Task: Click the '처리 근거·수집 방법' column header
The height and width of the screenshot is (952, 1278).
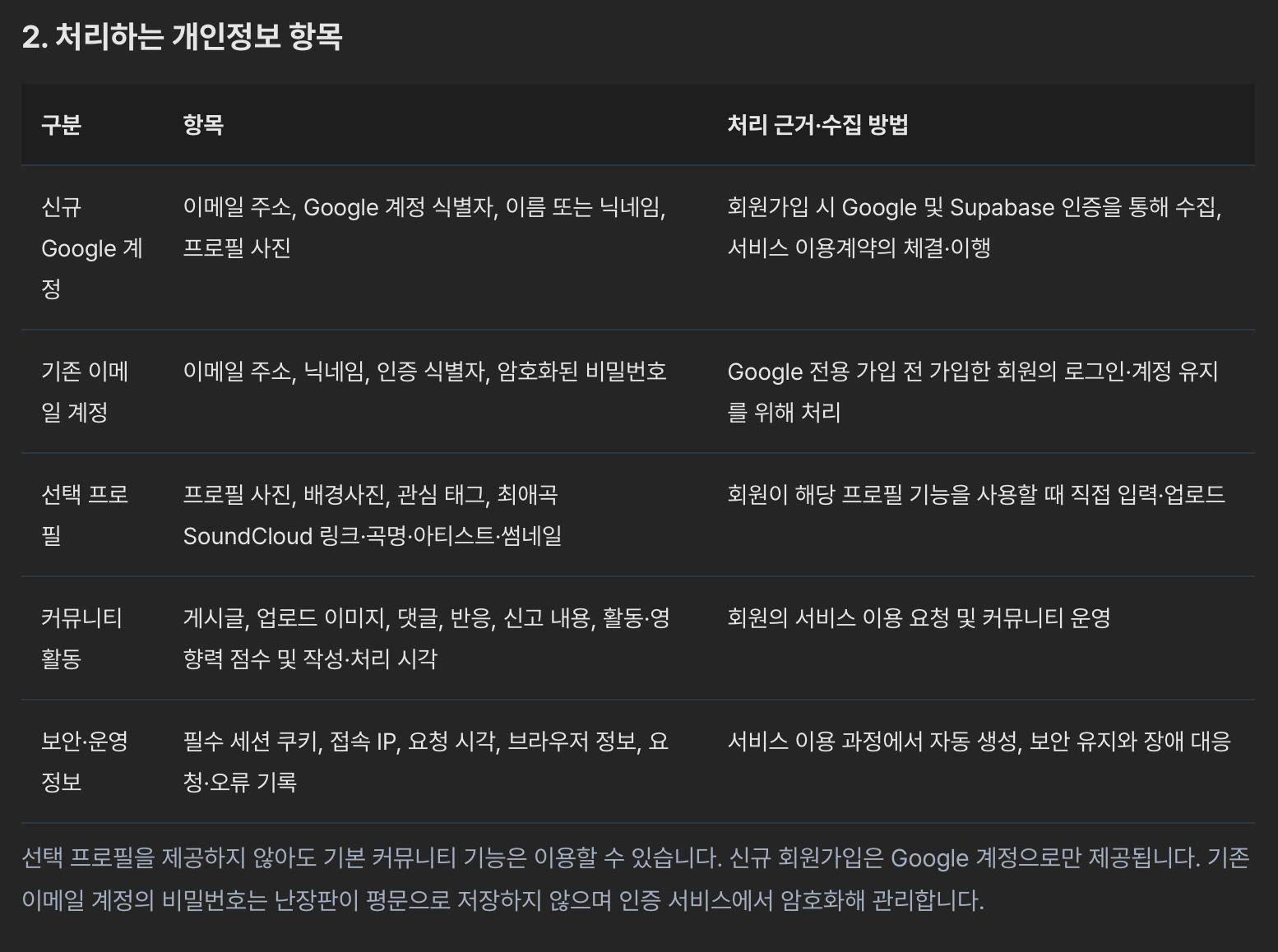Action: pos(817,125)
